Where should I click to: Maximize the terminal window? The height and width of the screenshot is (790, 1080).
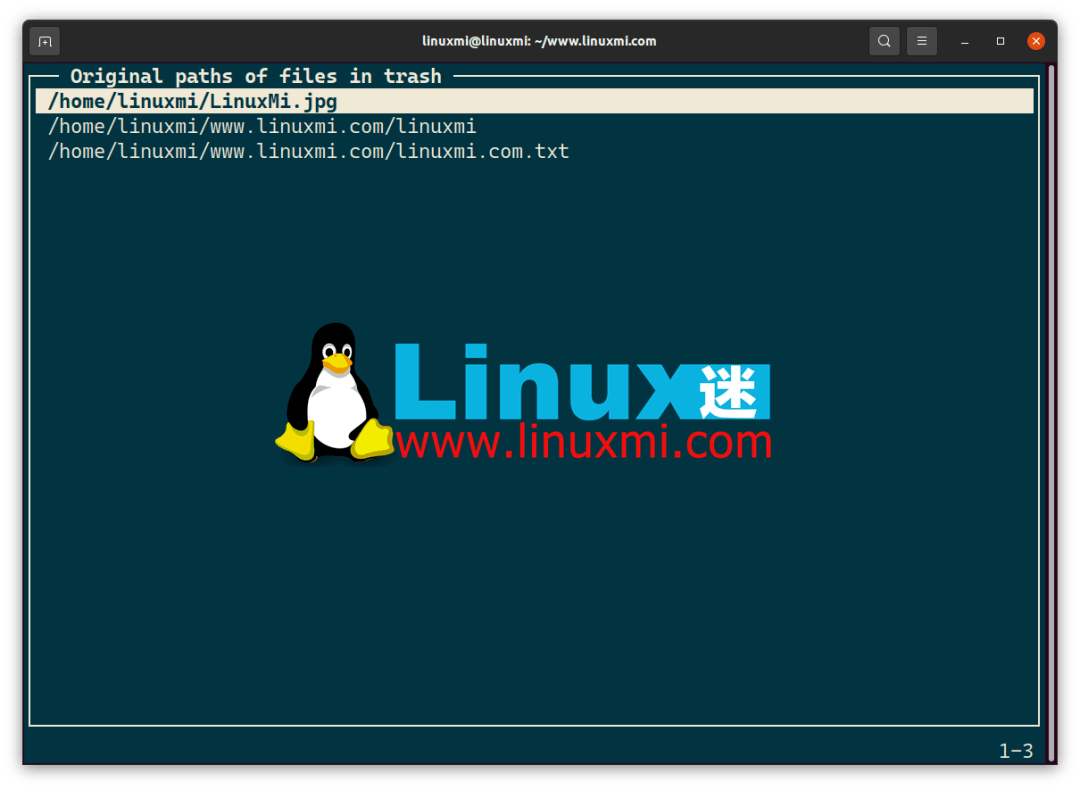point(1000,41)
